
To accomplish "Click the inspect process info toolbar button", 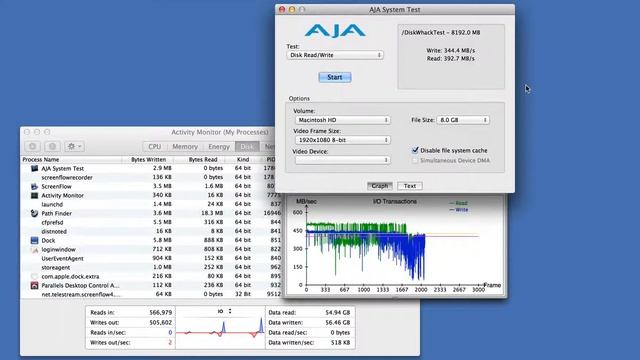I will (52, 146).
